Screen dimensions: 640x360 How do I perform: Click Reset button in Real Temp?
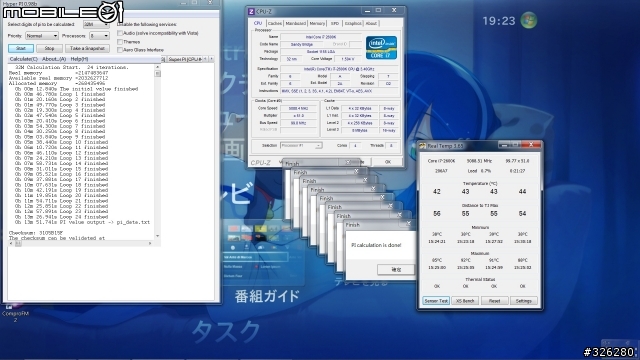494,301
